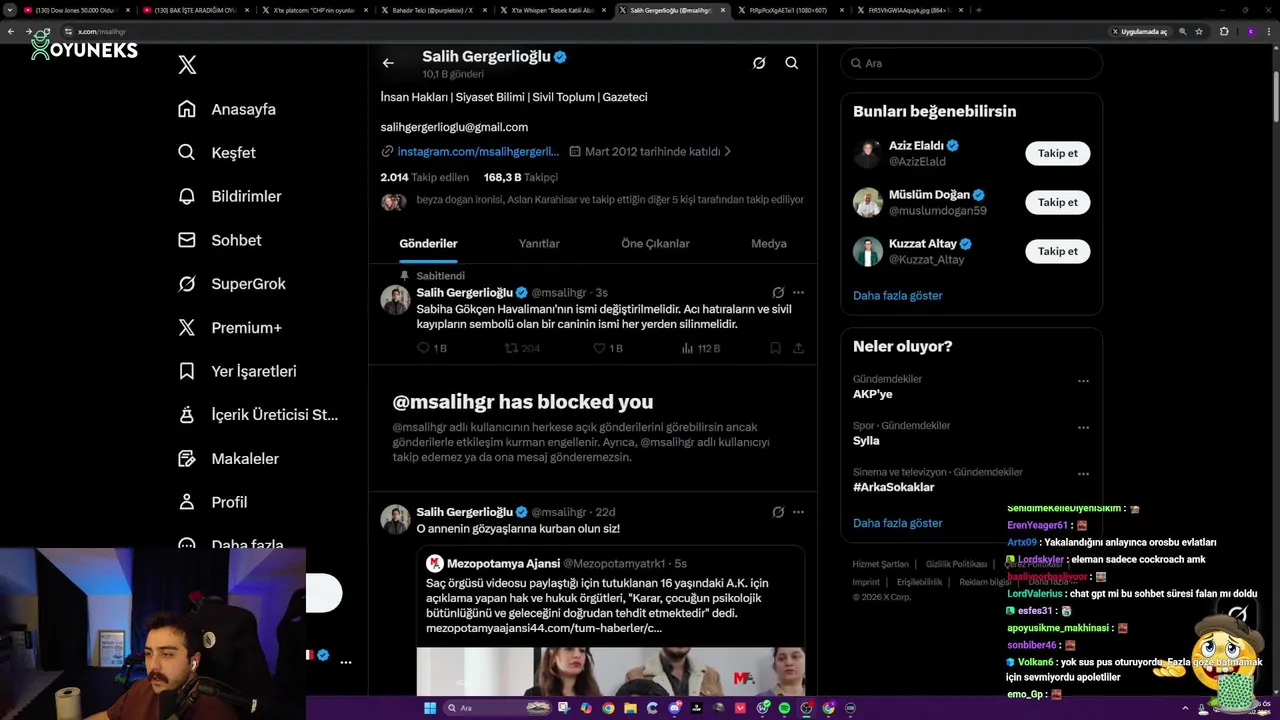Screen dimensions: 1280x720
Task: View analytics of pinned post (112 B)
Action: click(x=701, y=348)
